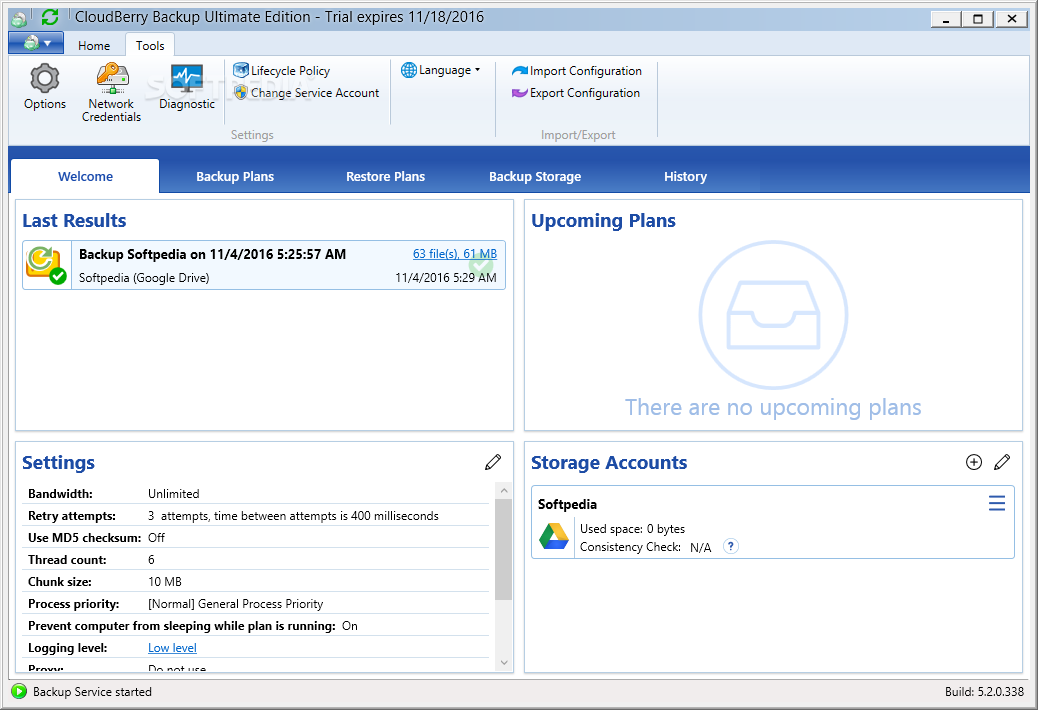The height and width of the screenshot is (710, 1038).
Task: Select the Tools ribbon tab
Action: click(x=150, y=46)
